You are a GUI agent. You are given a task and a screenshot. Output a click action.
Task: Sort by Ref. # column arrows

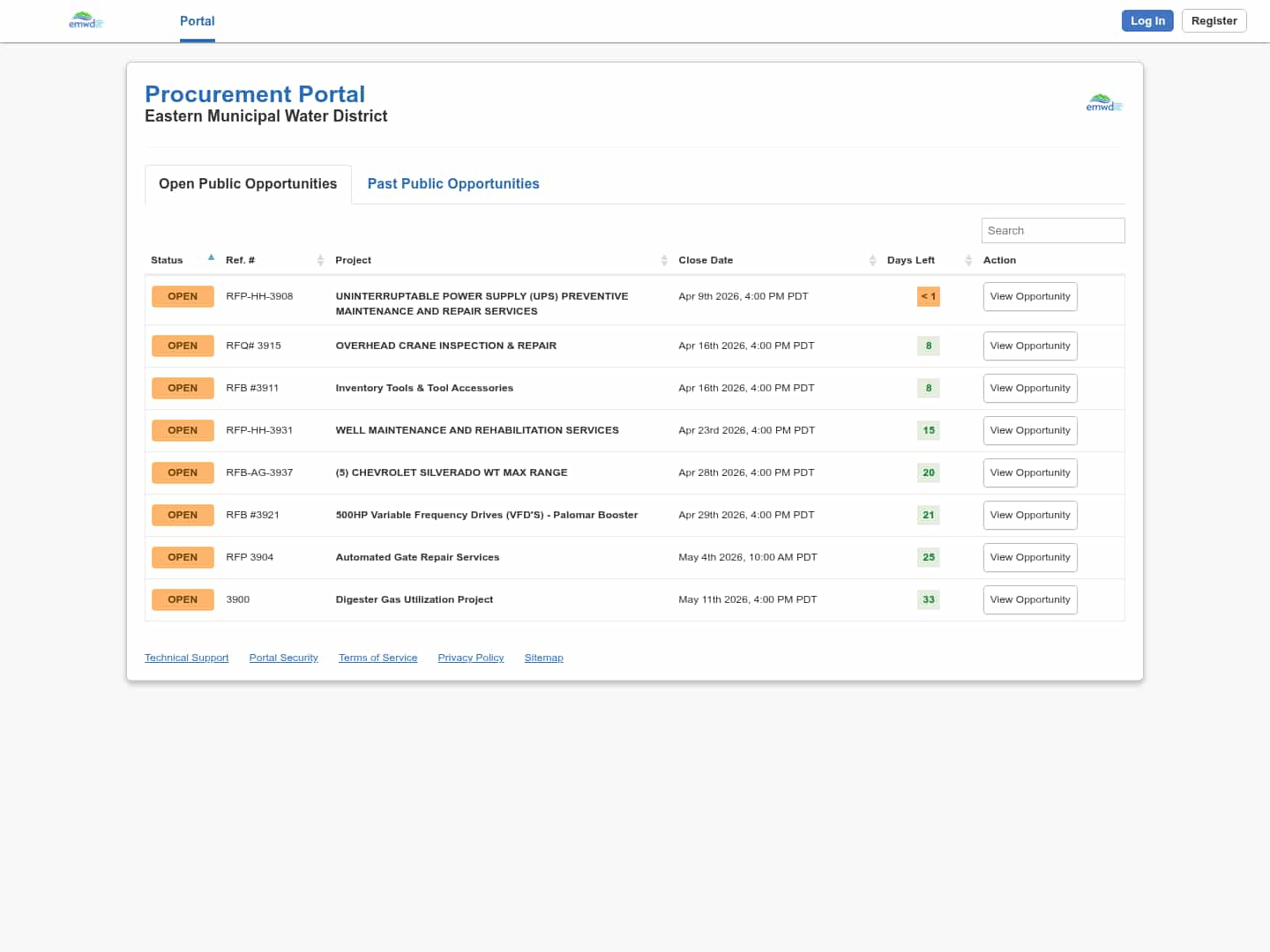tap(320, 260)
